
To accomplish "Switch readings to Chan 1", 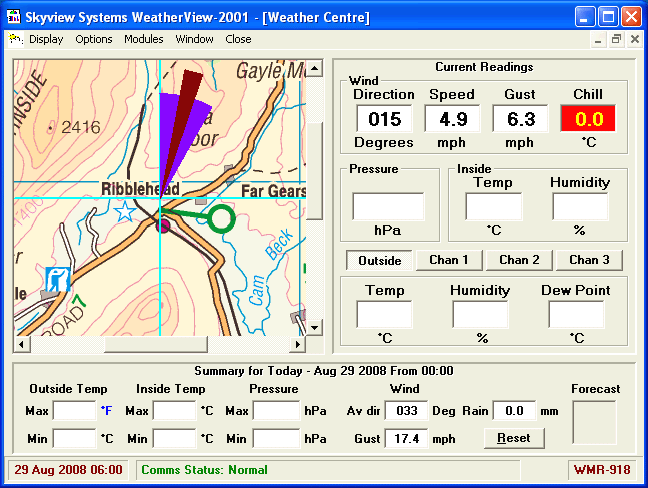I will pos(449,260).
